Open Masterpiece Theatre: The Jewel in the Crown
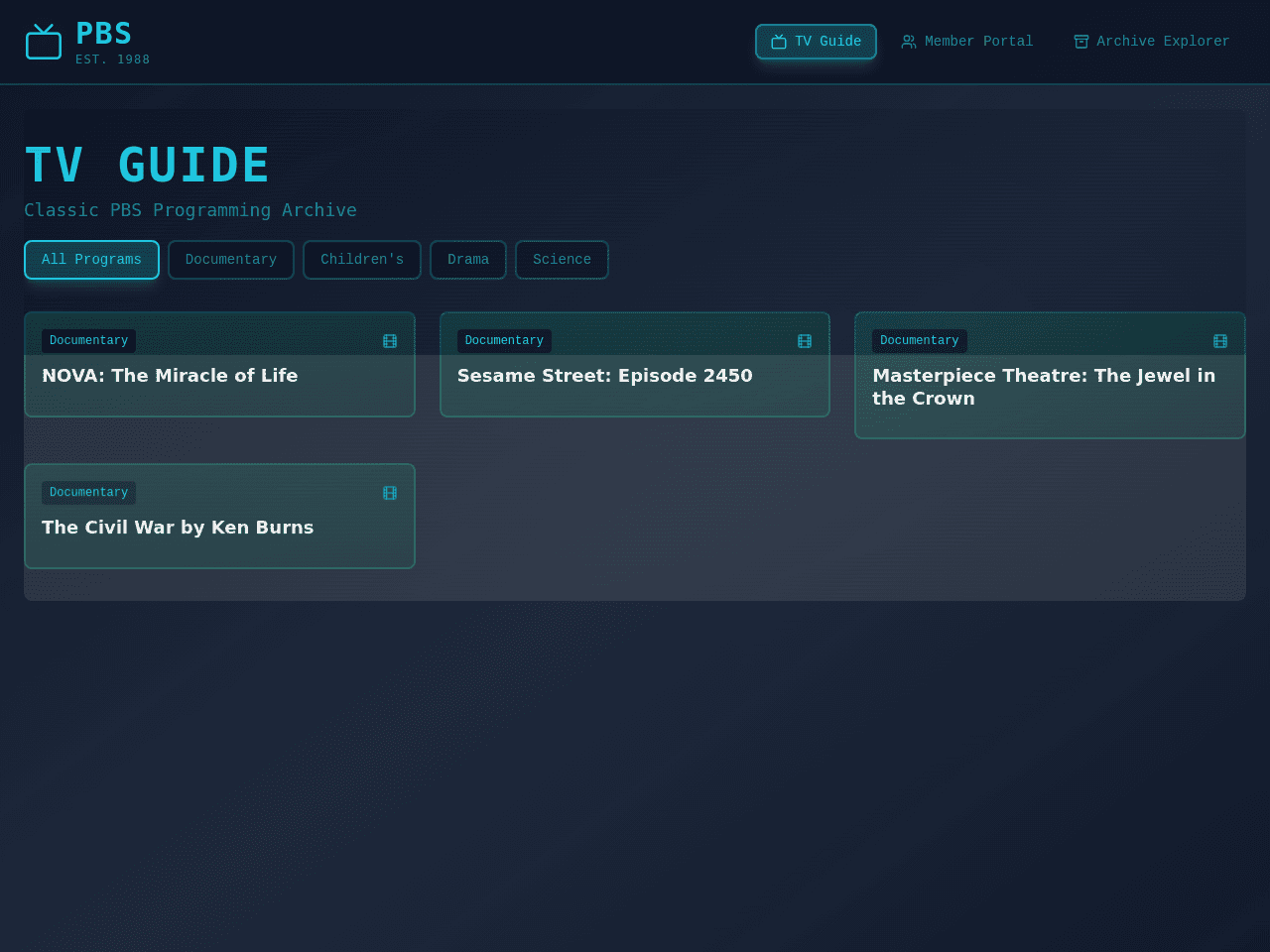Viewport: 1270px width, 952px height. point(1050,376)
